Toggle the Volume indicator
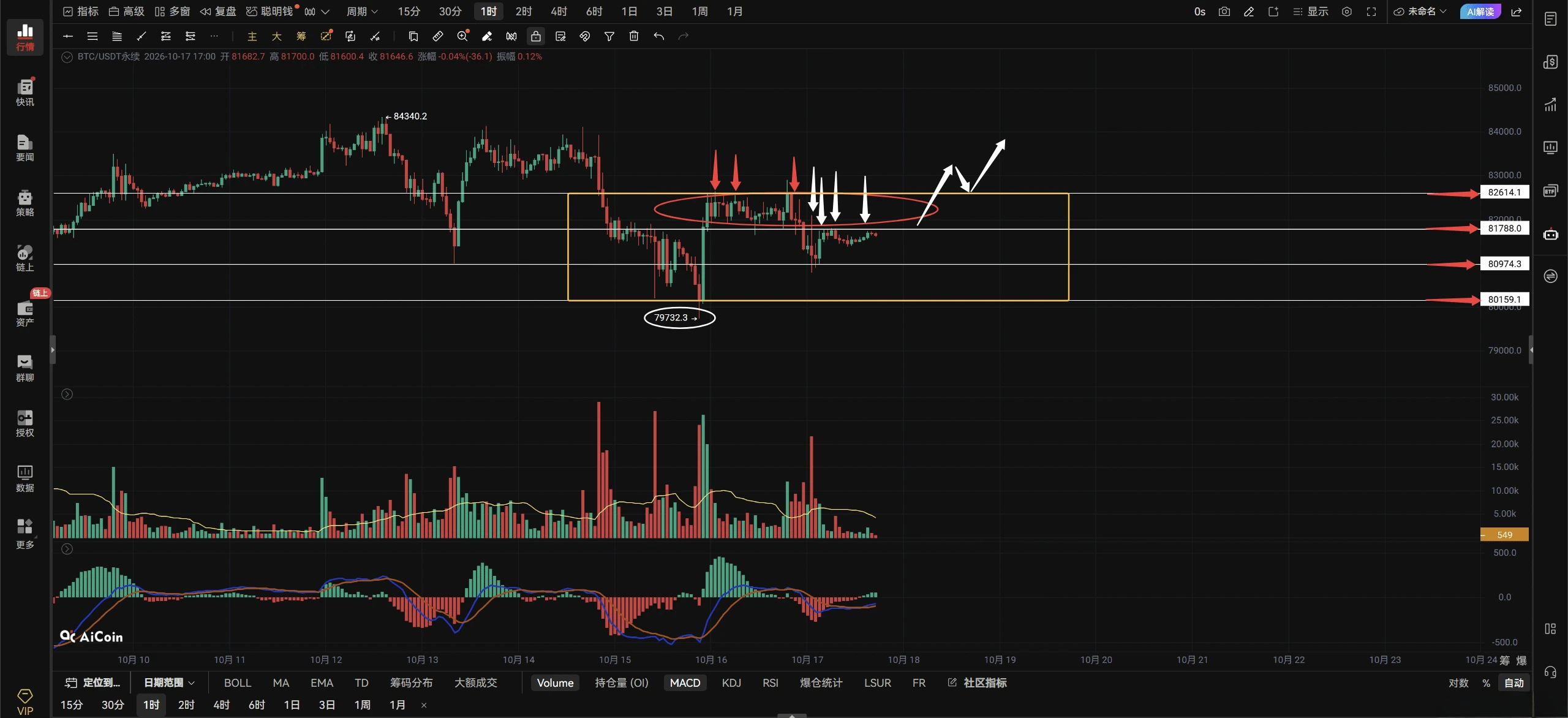 click(x=555, y=682)
